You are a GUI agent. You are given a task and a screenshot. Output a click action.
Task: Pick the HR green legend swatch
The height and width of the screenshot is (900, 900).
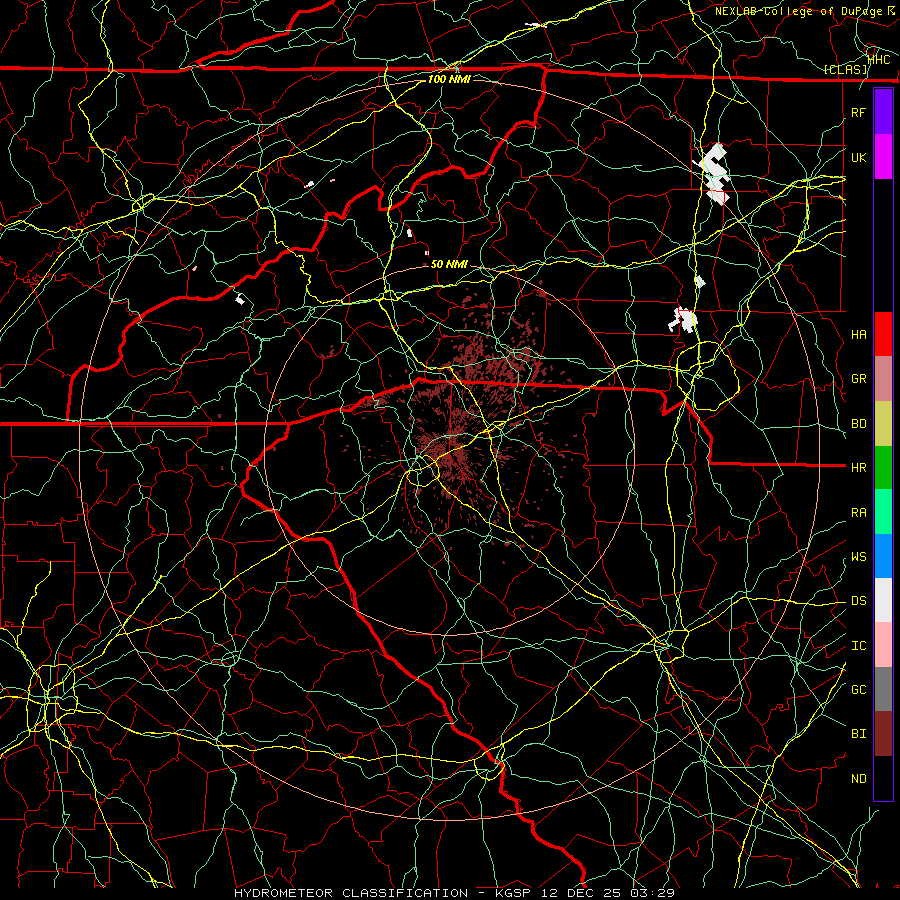(883, 468)
